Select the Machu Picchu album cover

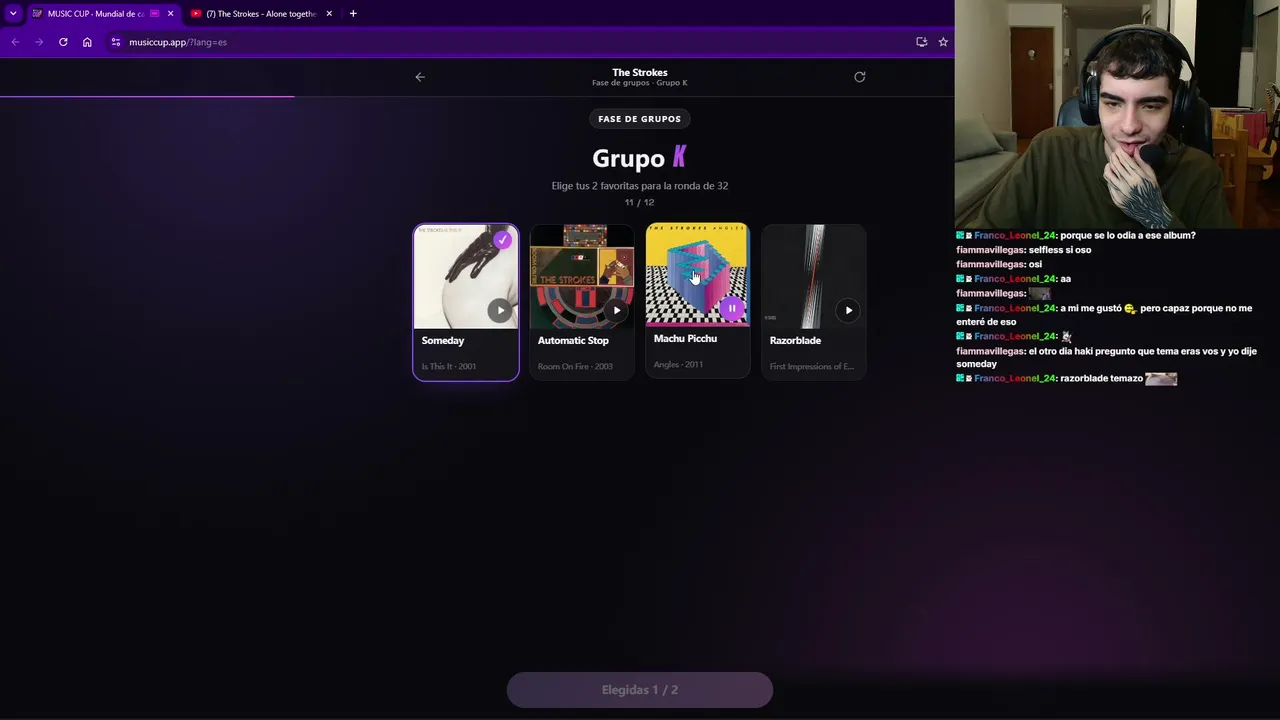(698, 274)
